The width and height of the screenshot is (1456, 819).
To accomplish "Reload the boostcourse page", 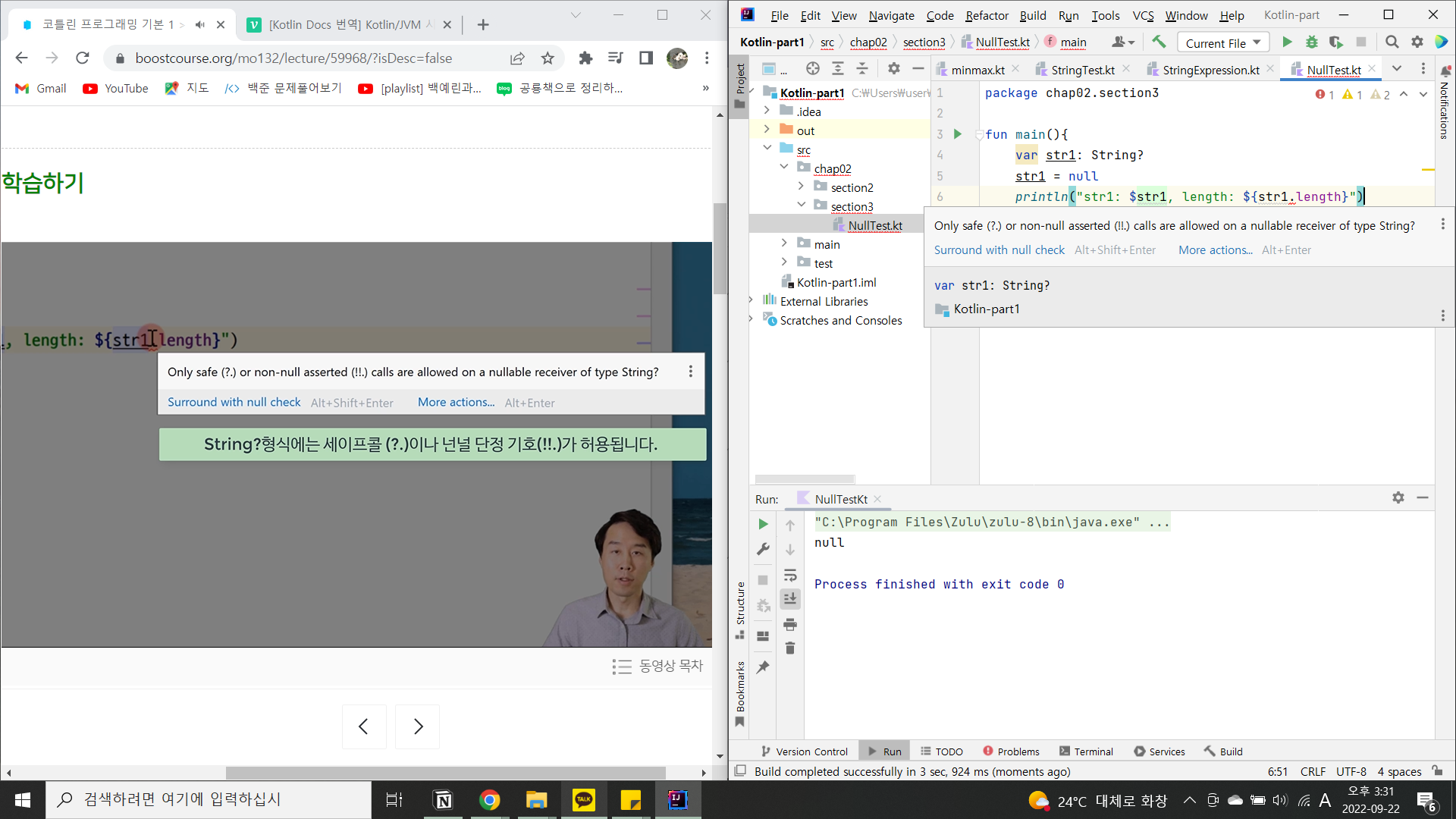I will click(83, 58).
